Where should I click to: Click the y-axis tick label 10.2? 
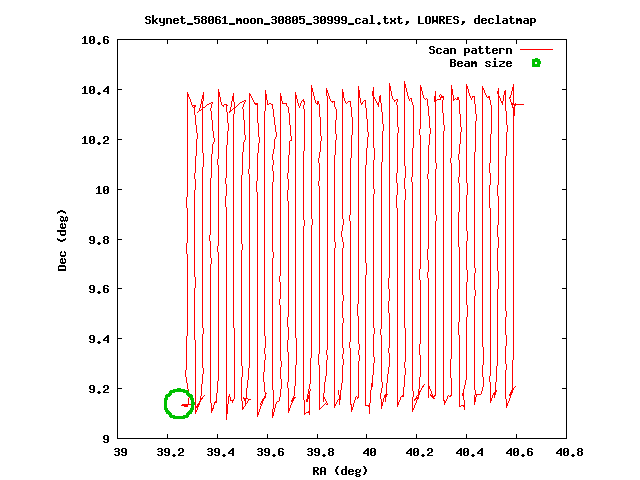(96, 140)
